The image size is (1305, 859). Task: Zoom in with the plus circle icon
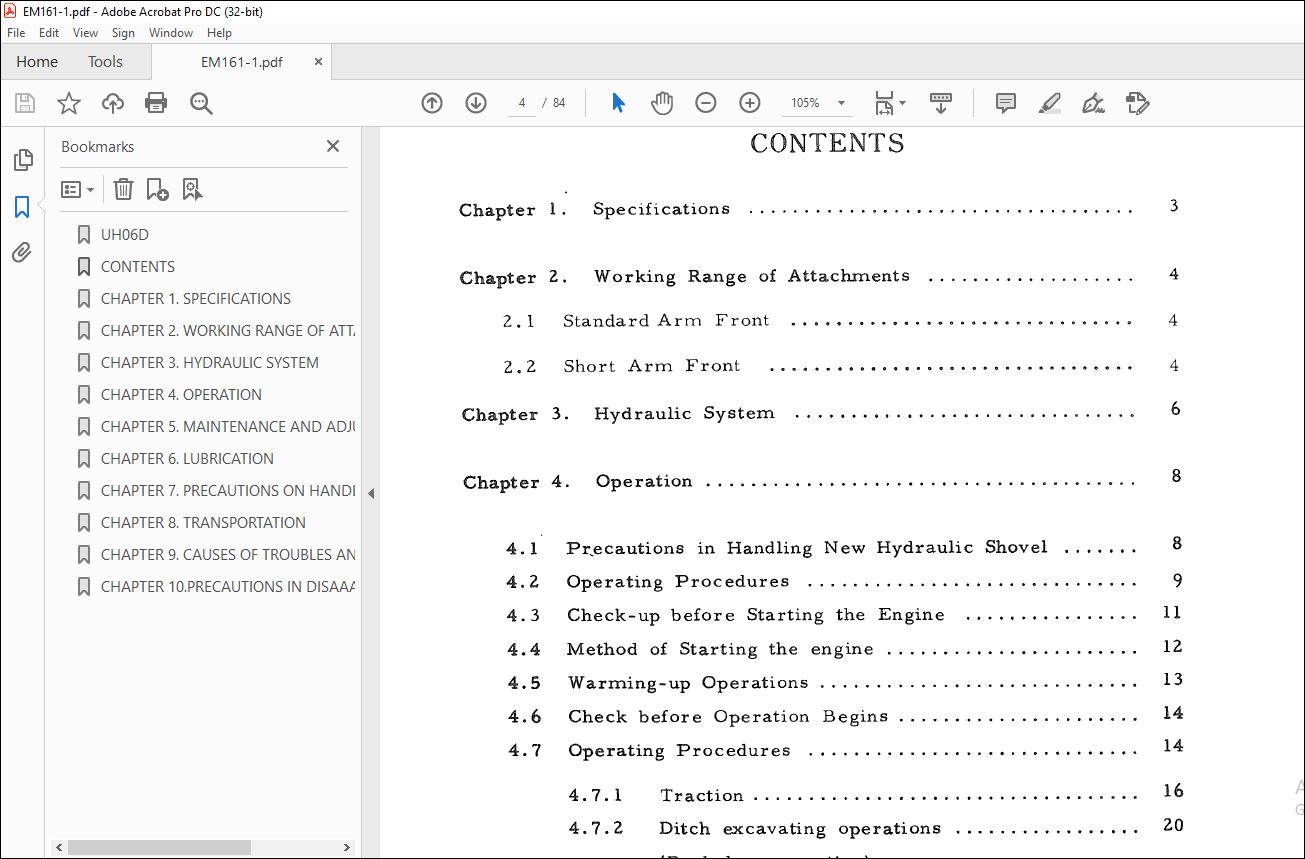(x=750, y=103)
